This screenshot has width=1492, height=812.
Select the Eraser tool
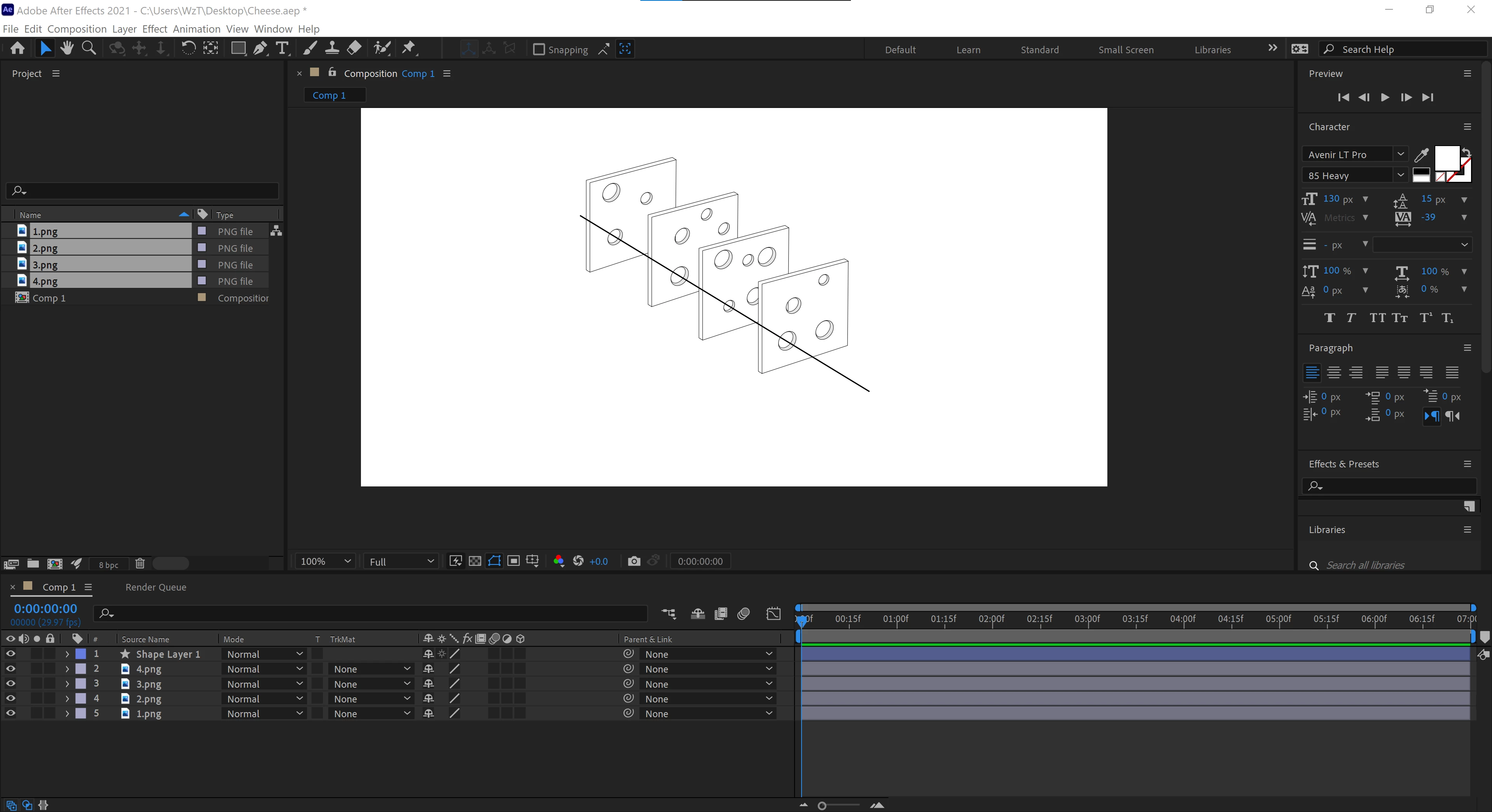(x=354, y=49)
